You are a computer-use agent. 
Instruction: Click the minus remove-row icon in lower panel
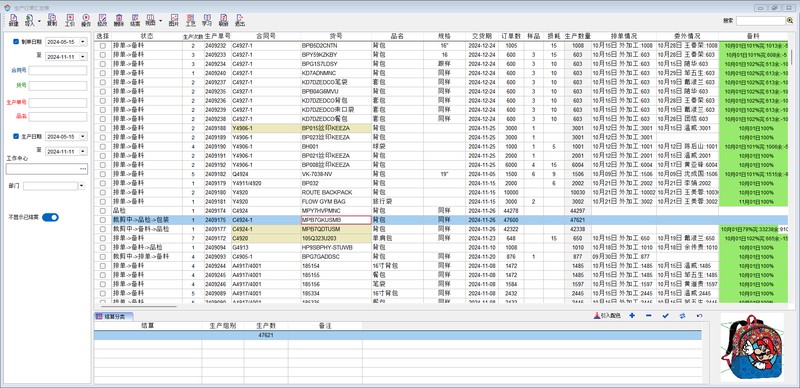[648, 316]
